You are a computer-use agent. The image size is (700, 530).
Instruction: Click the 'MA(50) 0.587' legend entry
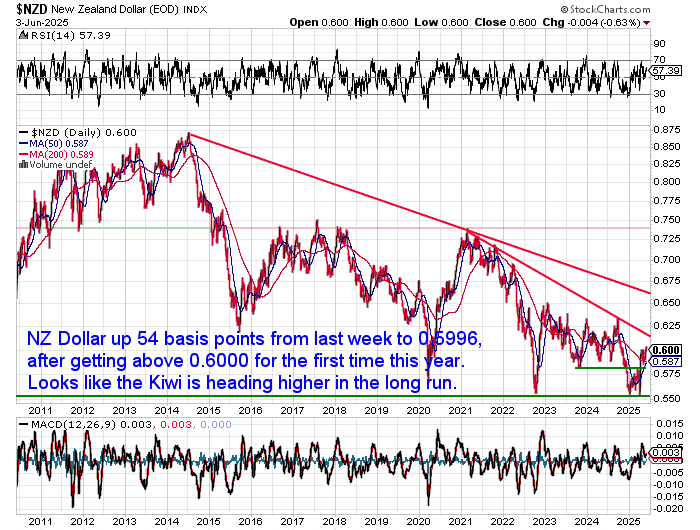58,144
